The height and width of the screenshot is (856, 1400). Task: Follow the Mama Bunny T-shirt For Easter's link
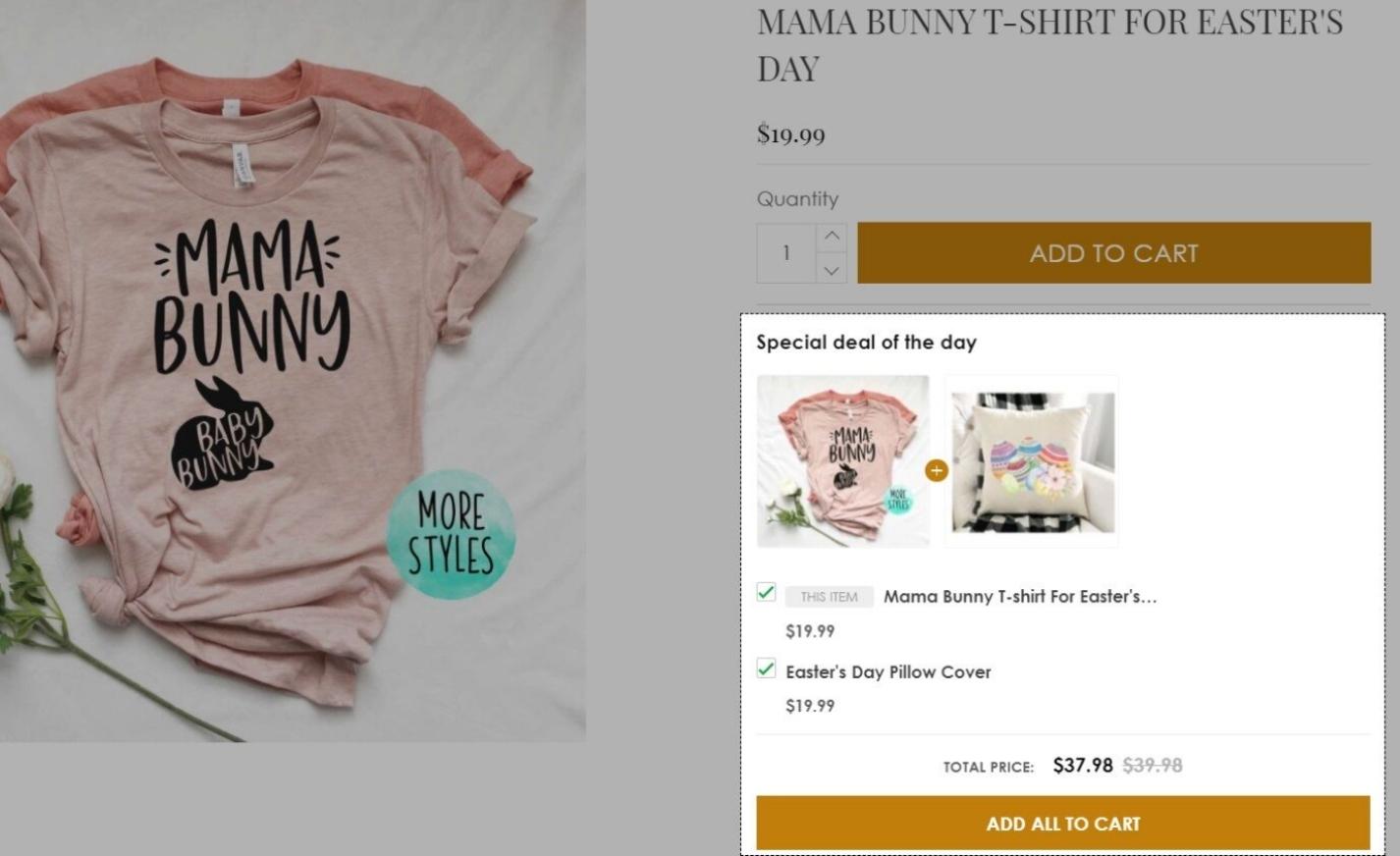coord(1020,596)
